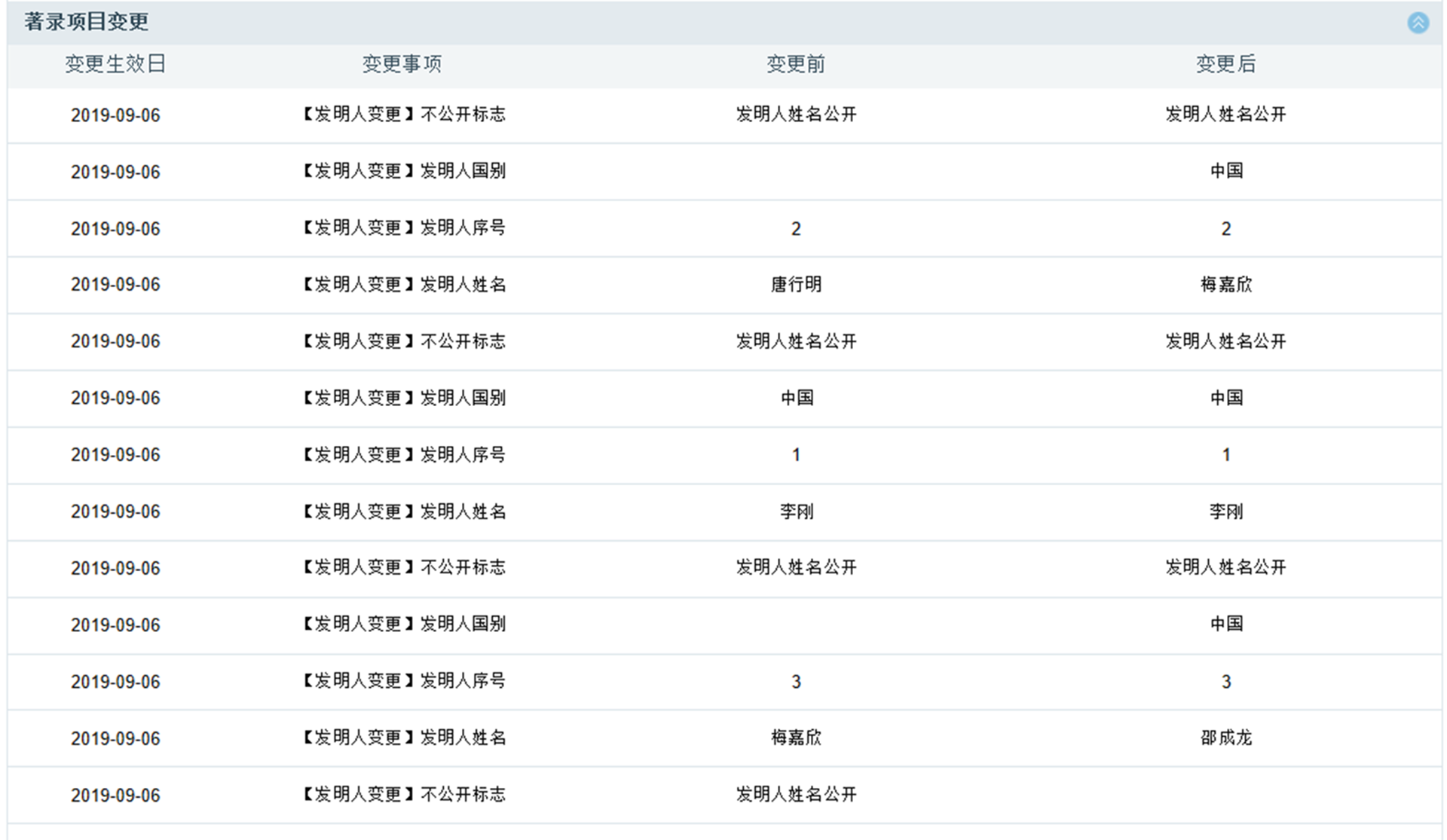Click 发明人序号 item in the row valued 1

(x=403, y=455)
